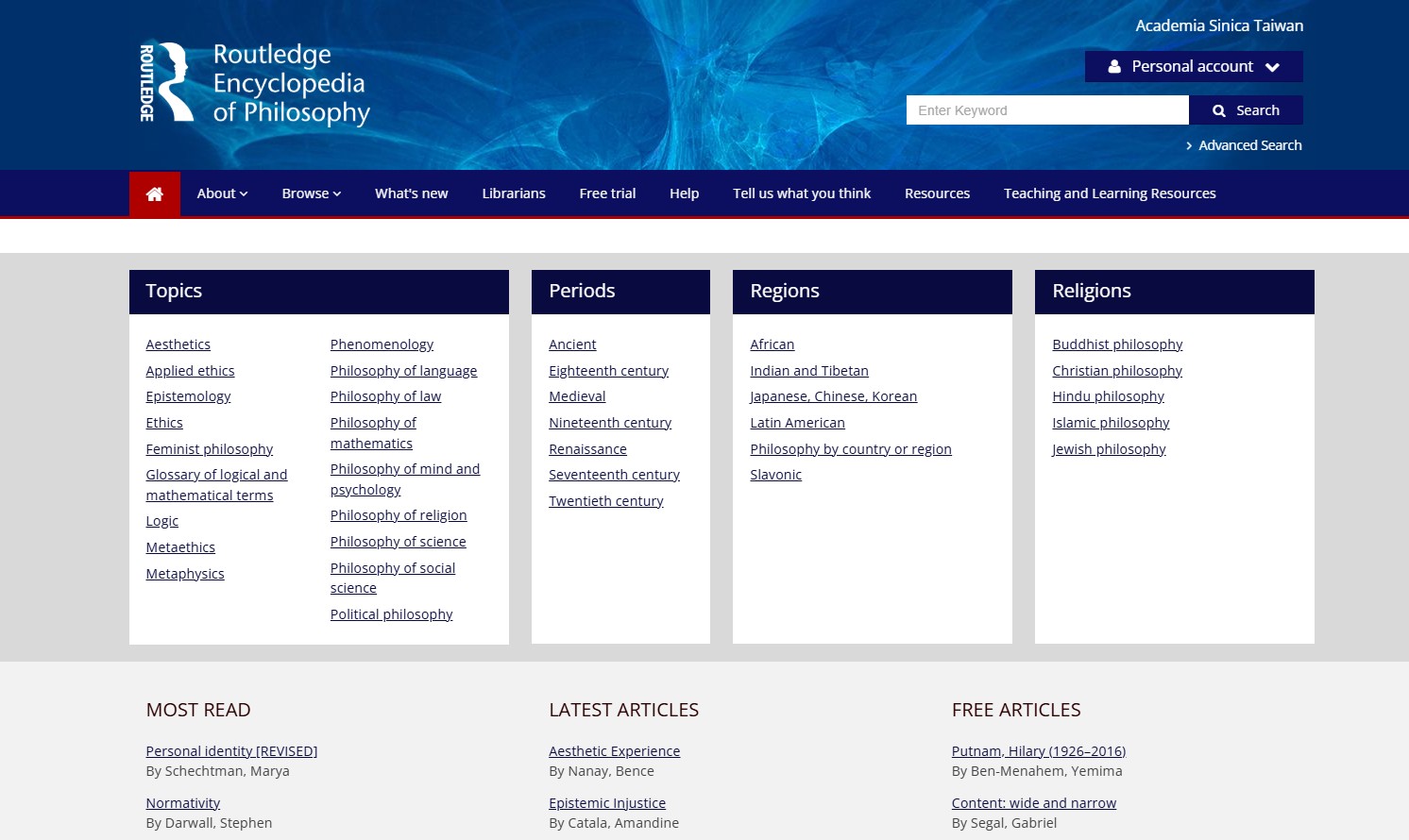Open Epistemic Injustice article
Viewport: 1409px width, 840px height.
click(607, 803)
